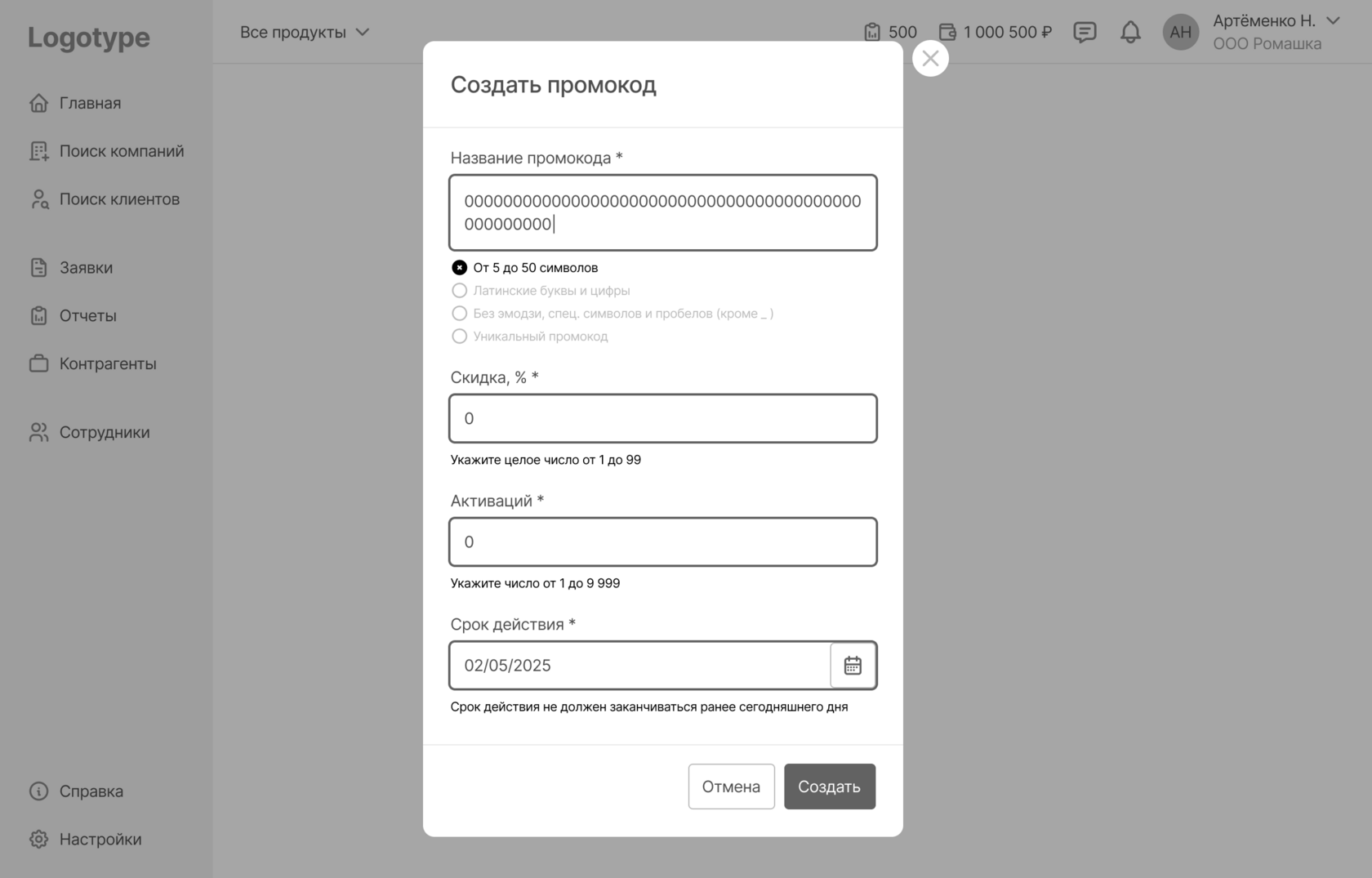Click the 'От 5 до 50 символов' indicator
The height and width of the screenshot is (878, 1372).
pos(460,268)
